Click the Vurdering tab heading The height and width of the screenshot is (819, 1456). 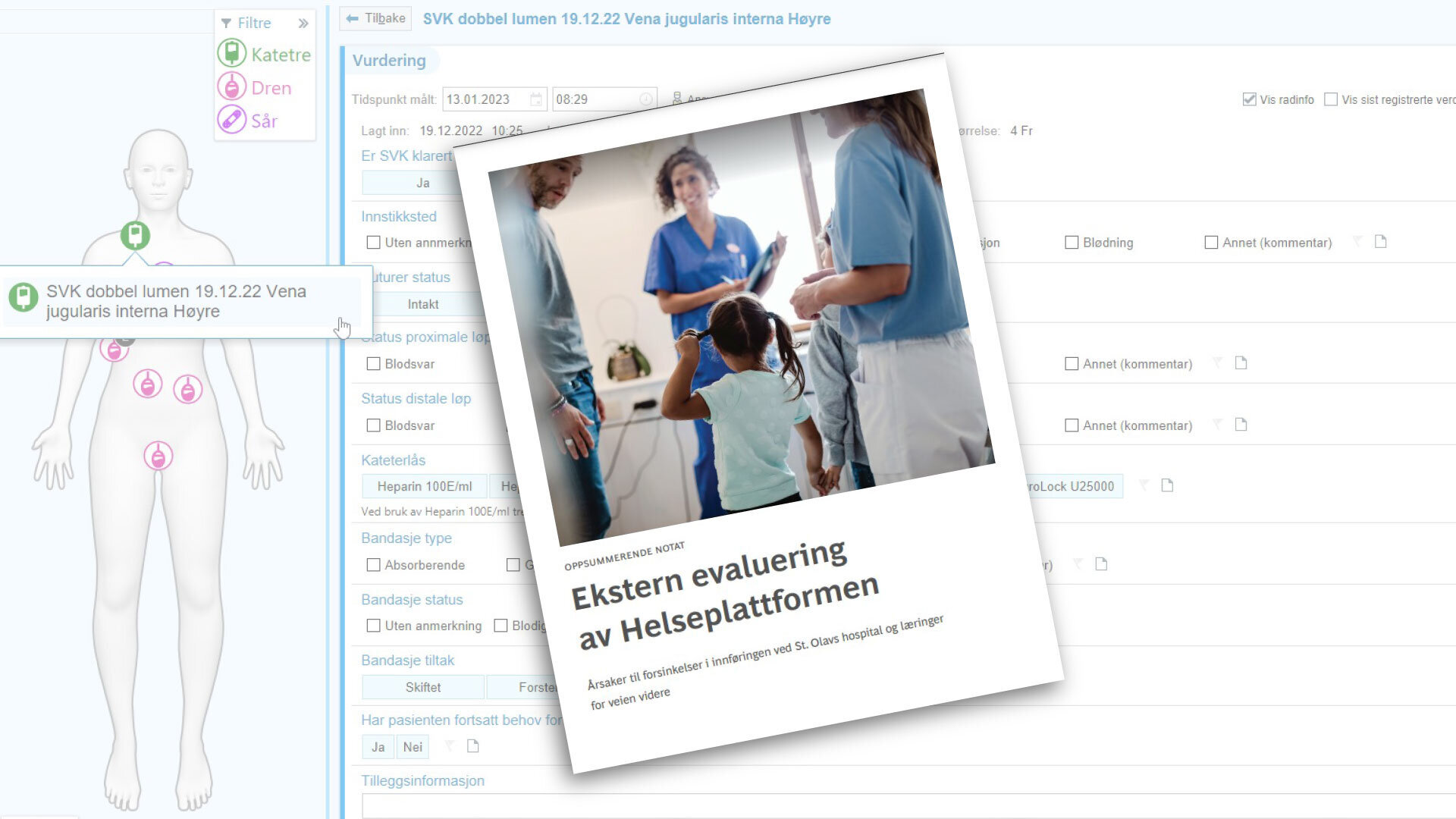click(x=391, y=61)
